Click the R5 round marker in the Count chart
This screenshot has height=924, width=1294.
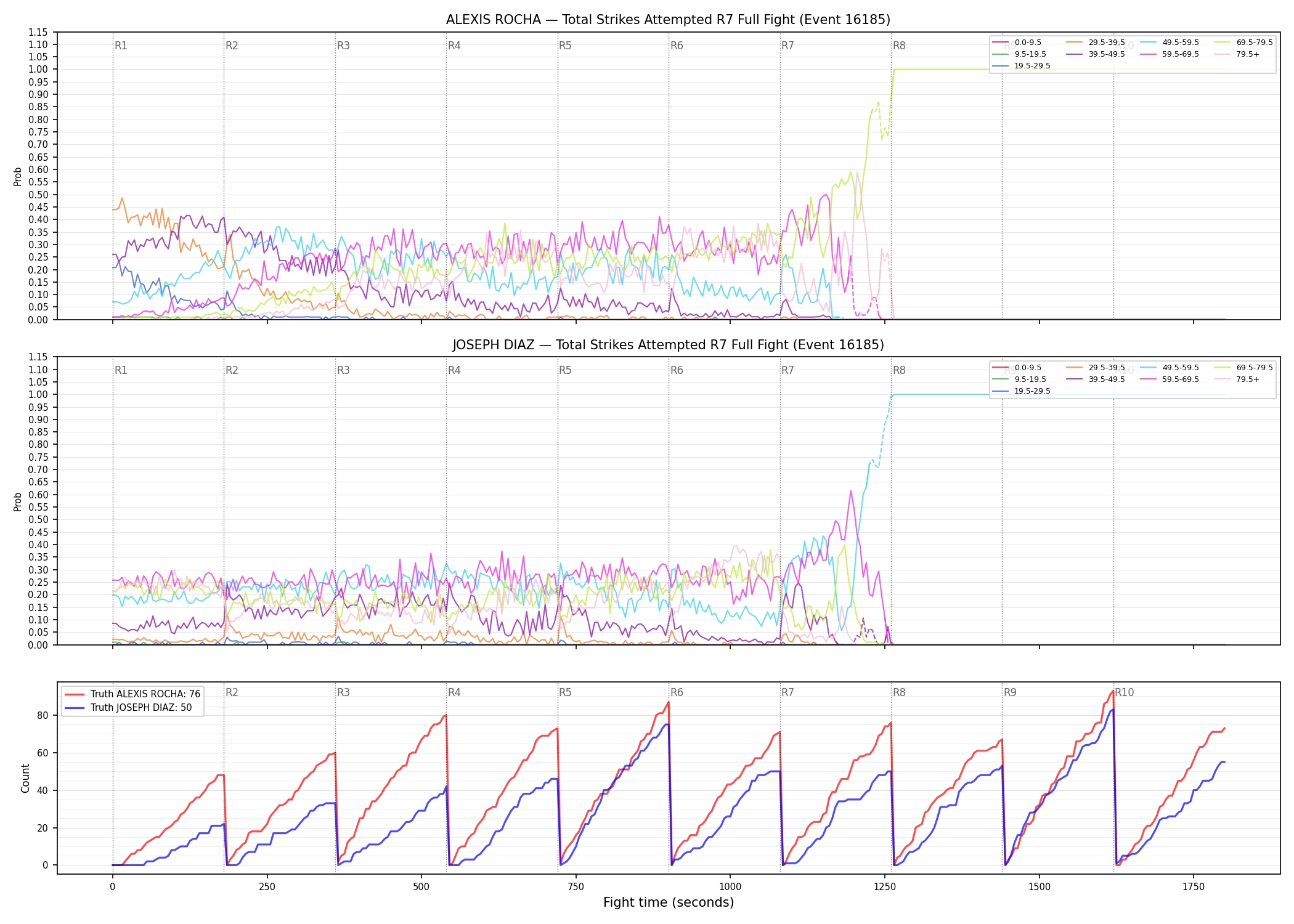[x=565, y=692]
